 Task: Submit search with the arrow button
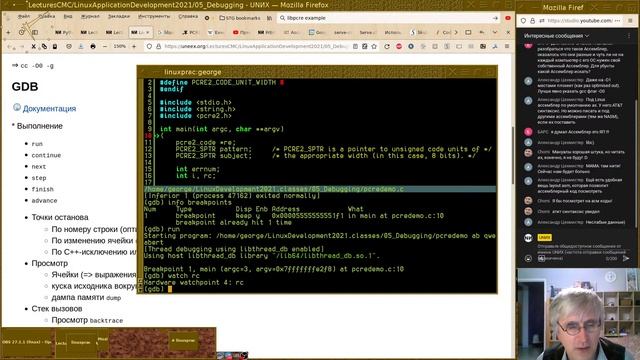[x=495, y=18]
